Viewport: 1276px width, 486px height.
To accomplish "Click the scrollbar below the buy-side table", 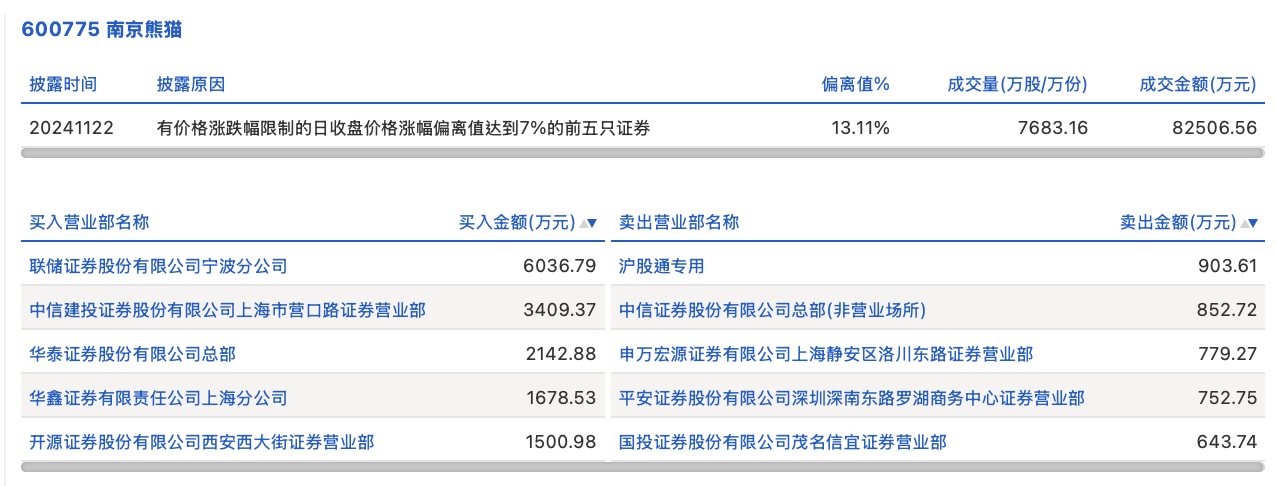I will [x=313, y=466].
